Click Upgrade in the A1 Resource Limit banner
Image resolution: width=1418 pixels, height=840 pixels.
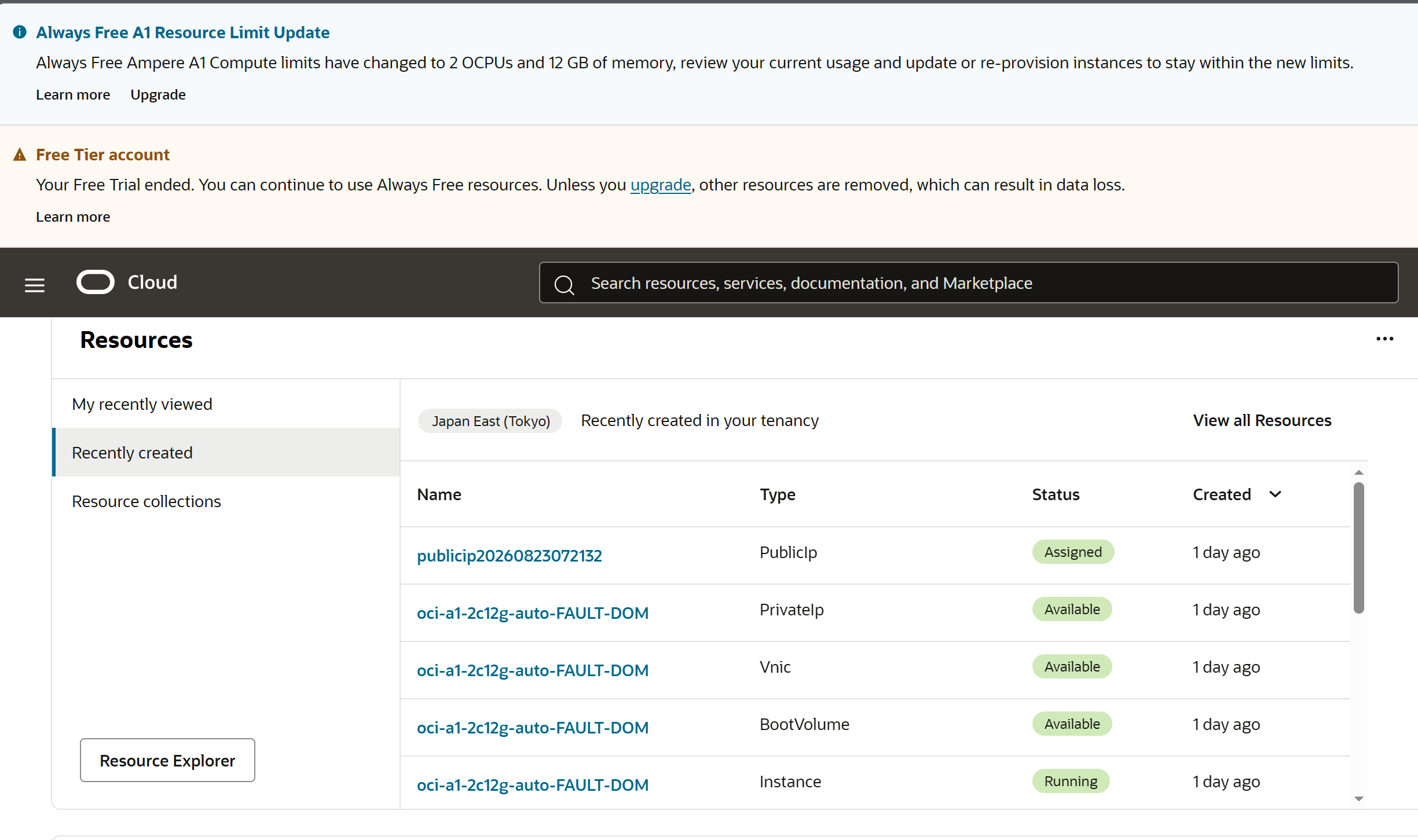(x=158, y=94)
